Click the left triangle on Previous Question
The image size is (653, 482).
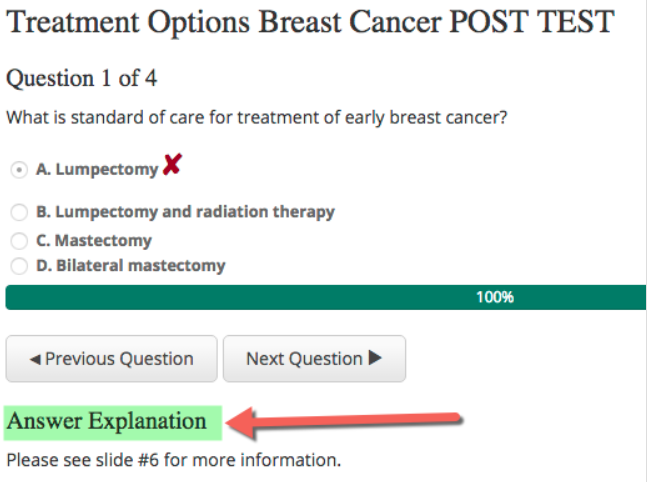pyautogui.click(x=36, y=359)
